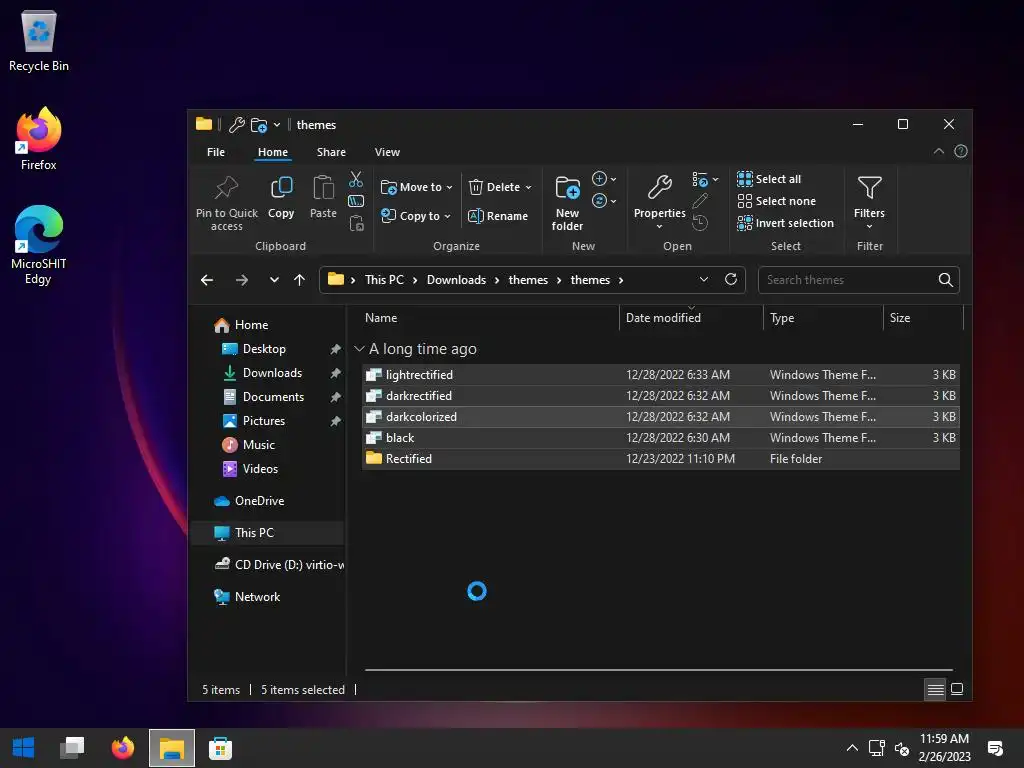Expand the address bar history dropdown
This screenshot has height=768, width=1024.
click(x=703, y=280)
